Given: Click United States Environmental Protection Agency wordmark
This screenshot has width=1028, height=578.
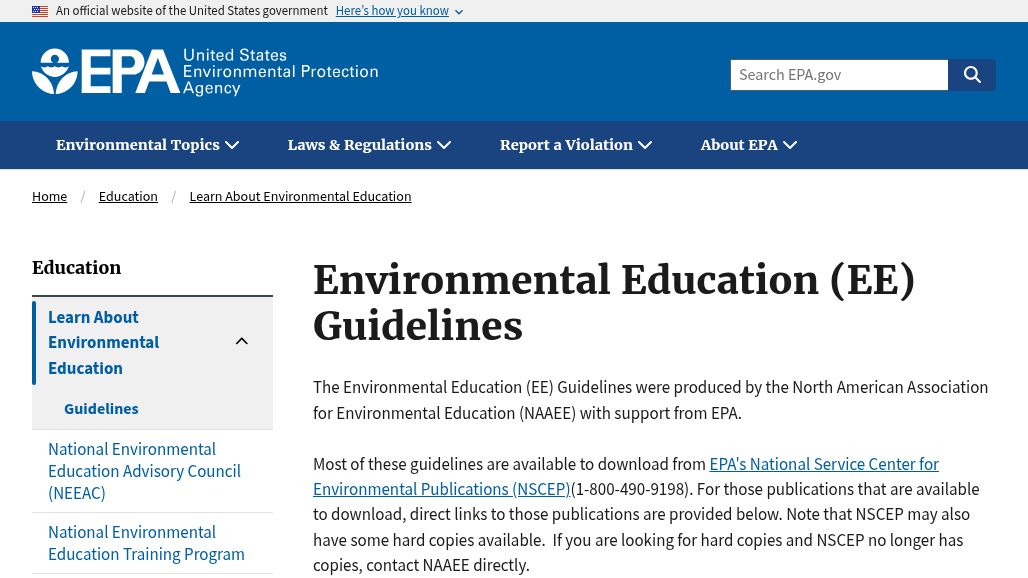Looking at the screenshot, I should (x=280, y=72).
